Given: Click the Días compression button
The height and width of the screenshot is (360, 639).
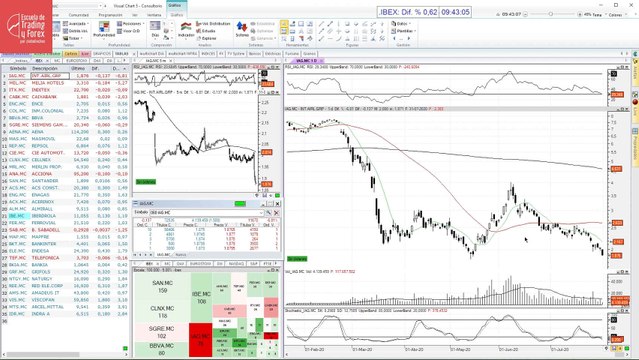Looking at the screenshot, I should tap(155, 29).
